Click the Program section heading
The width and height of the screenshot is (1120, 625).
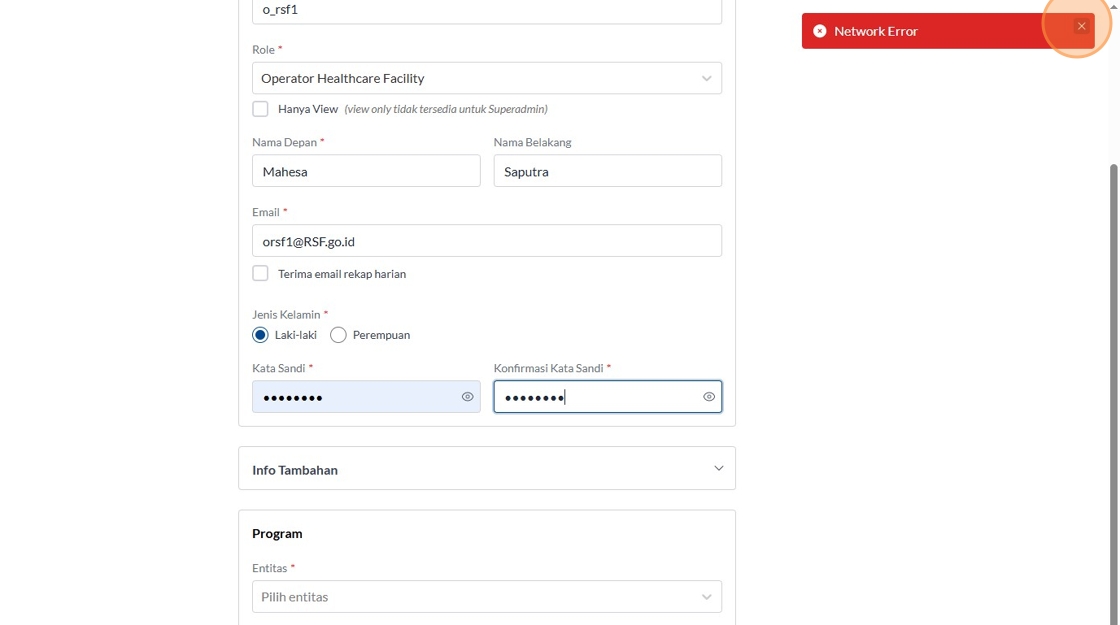point(277,534)
